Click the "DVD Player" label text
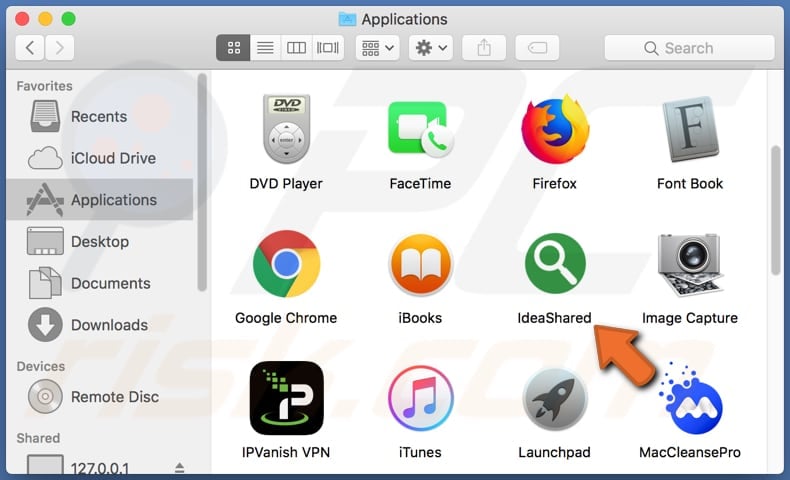This screenshot has height=480, width=790. 286,183
